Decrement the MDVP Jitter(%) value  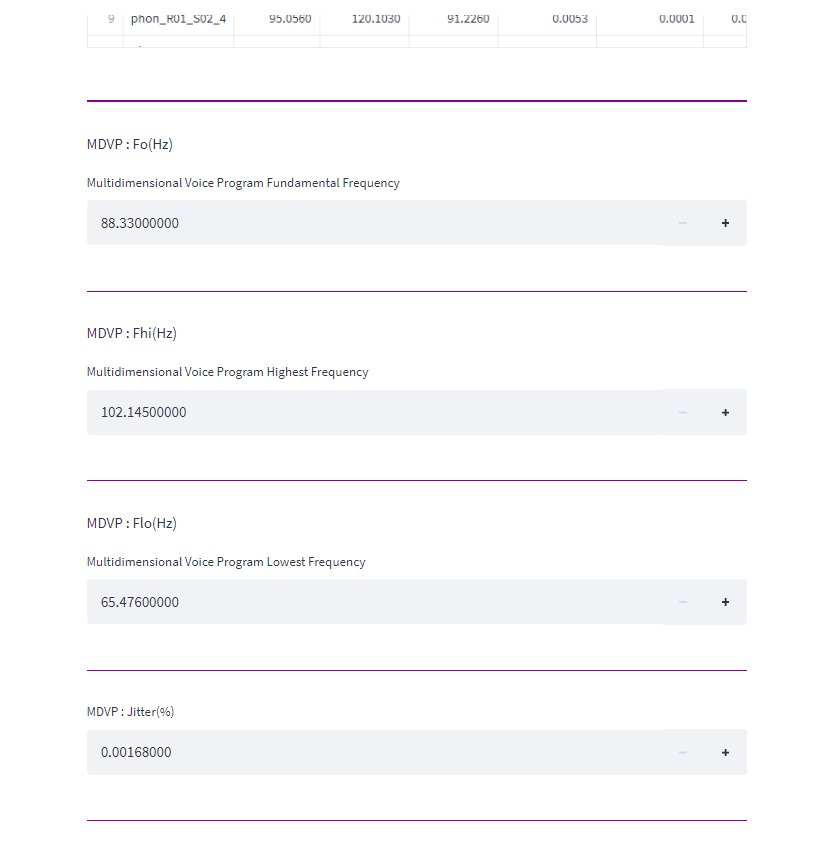[682, 752]
